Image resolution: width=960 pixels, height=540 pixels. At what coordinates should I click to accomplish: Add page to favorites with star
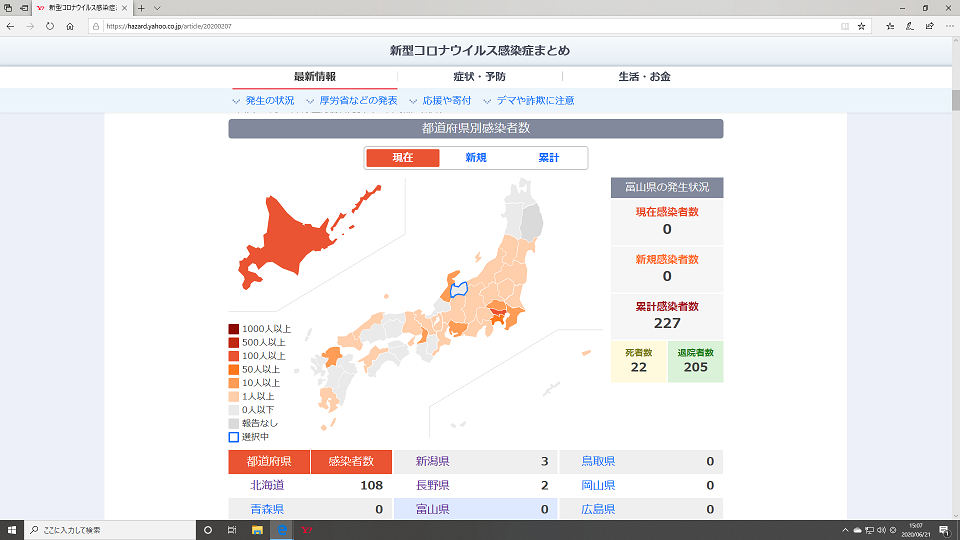[861, 26]
